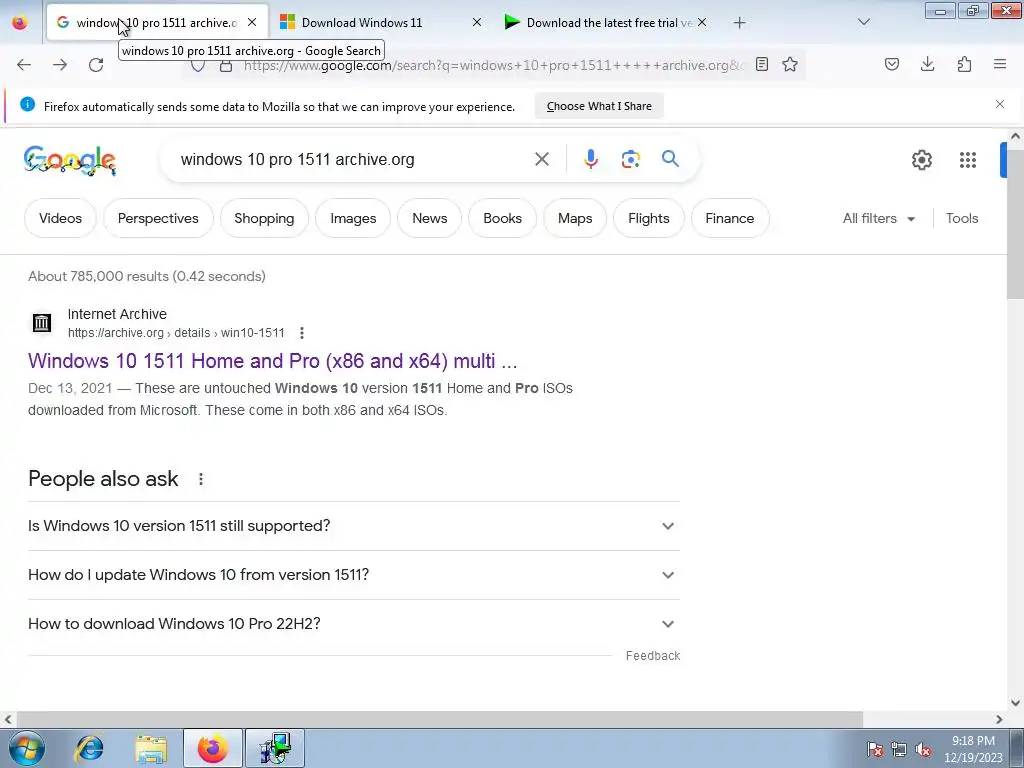Close the free trial download tab

click(702, 22)
